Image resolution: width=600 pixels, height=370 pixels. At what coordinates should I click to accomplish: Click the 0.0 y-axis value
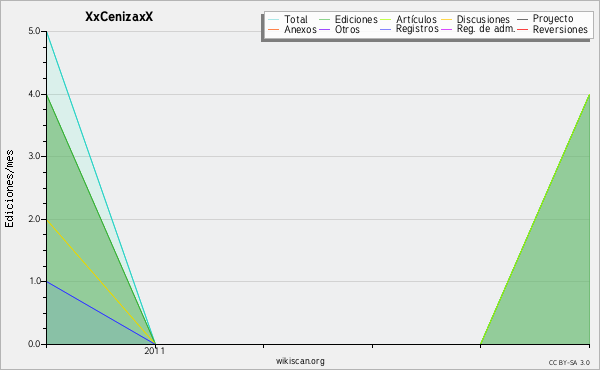34,344
